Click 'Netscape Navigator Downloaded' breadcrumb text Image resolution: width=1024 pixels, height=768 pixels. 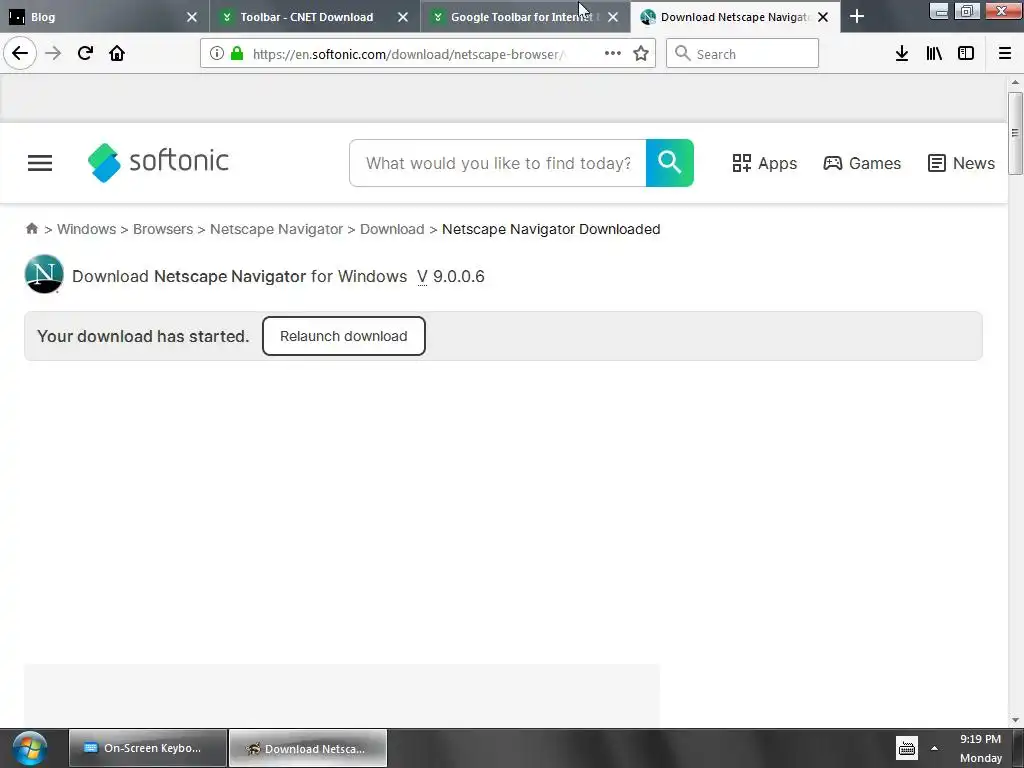coord(551,229)
